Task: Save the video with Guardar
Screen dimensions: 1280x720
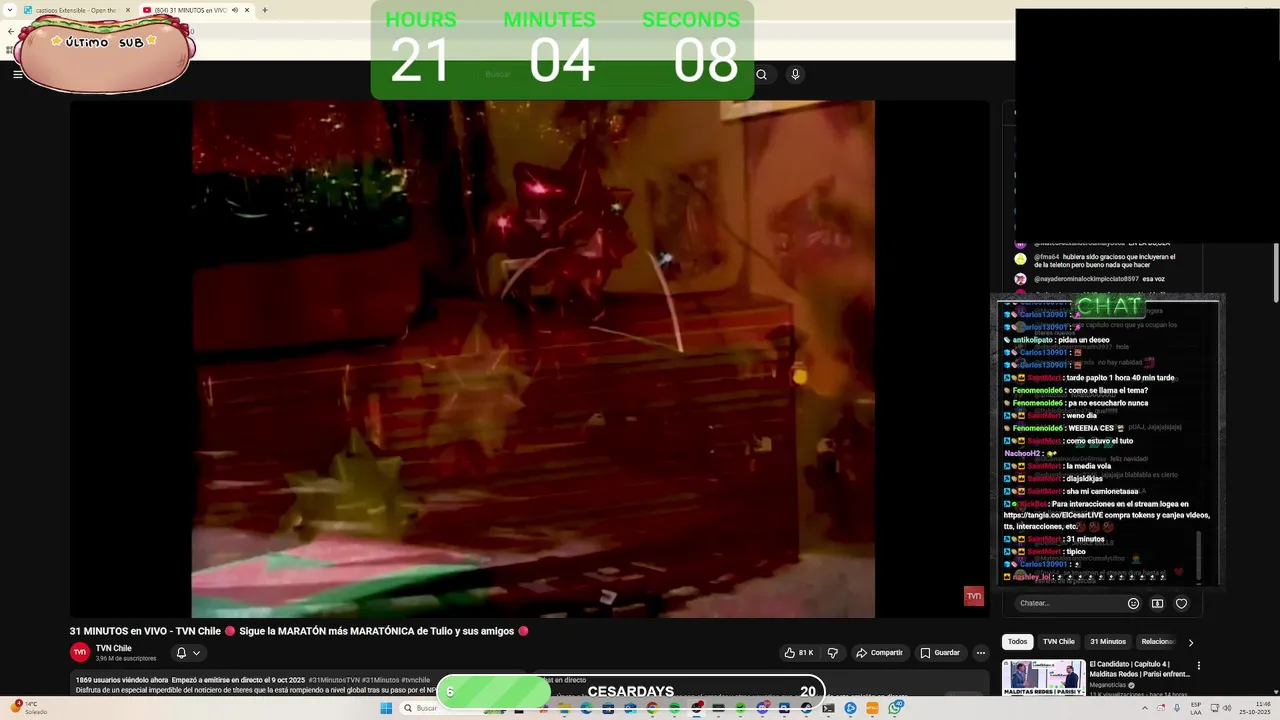Action: pyautogui.click(x=940, y=653)
